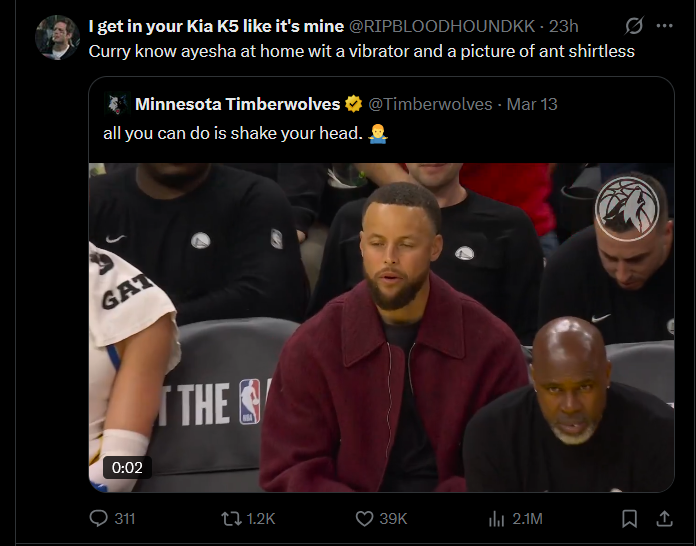Click the Timberwolves avatar in quoted tweet
696x546 pixels.
(x=115, y=104)
